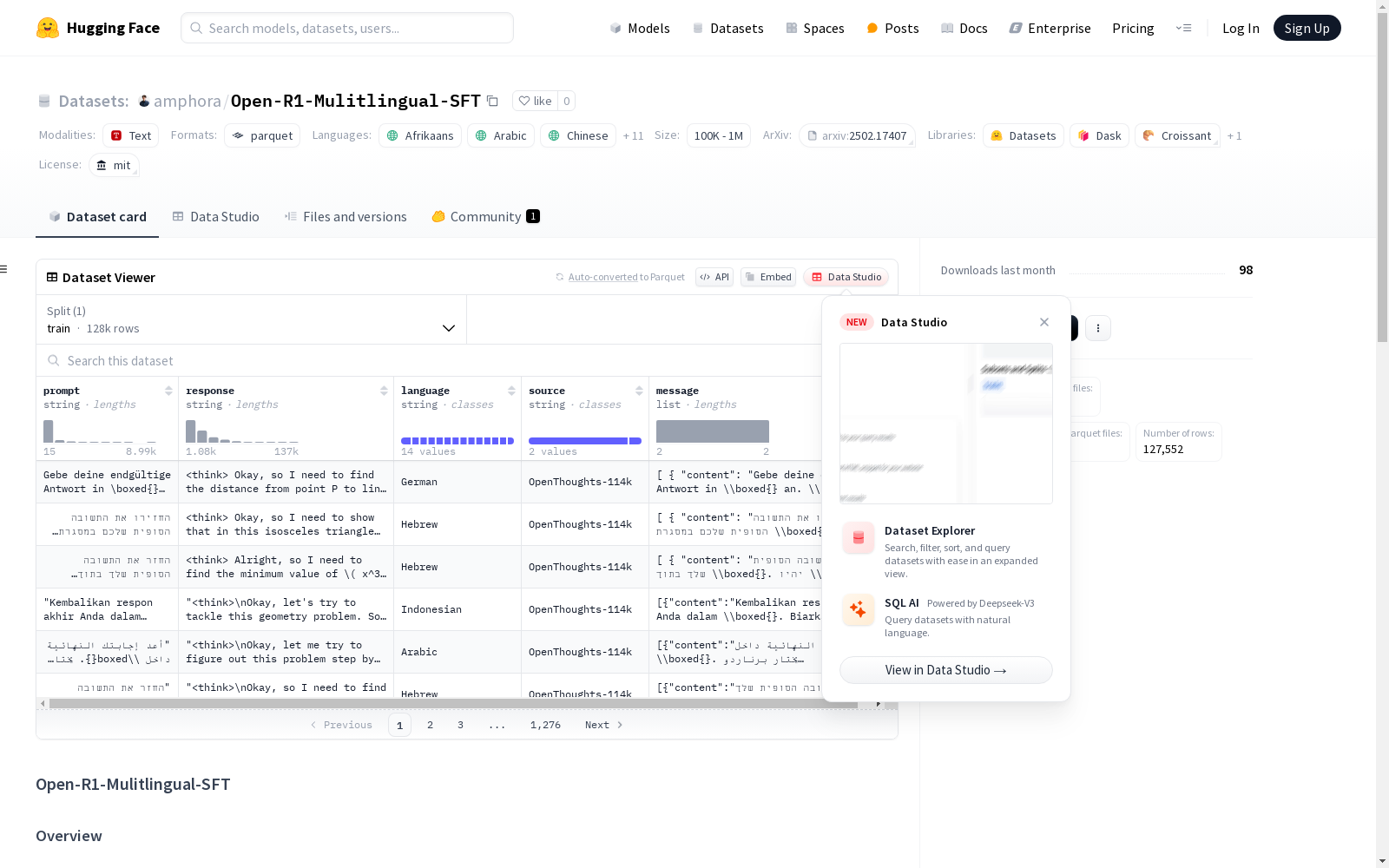Open the API button in Dataset Viewer
This screenshot has width=1389, height=868.
[714, 277]
